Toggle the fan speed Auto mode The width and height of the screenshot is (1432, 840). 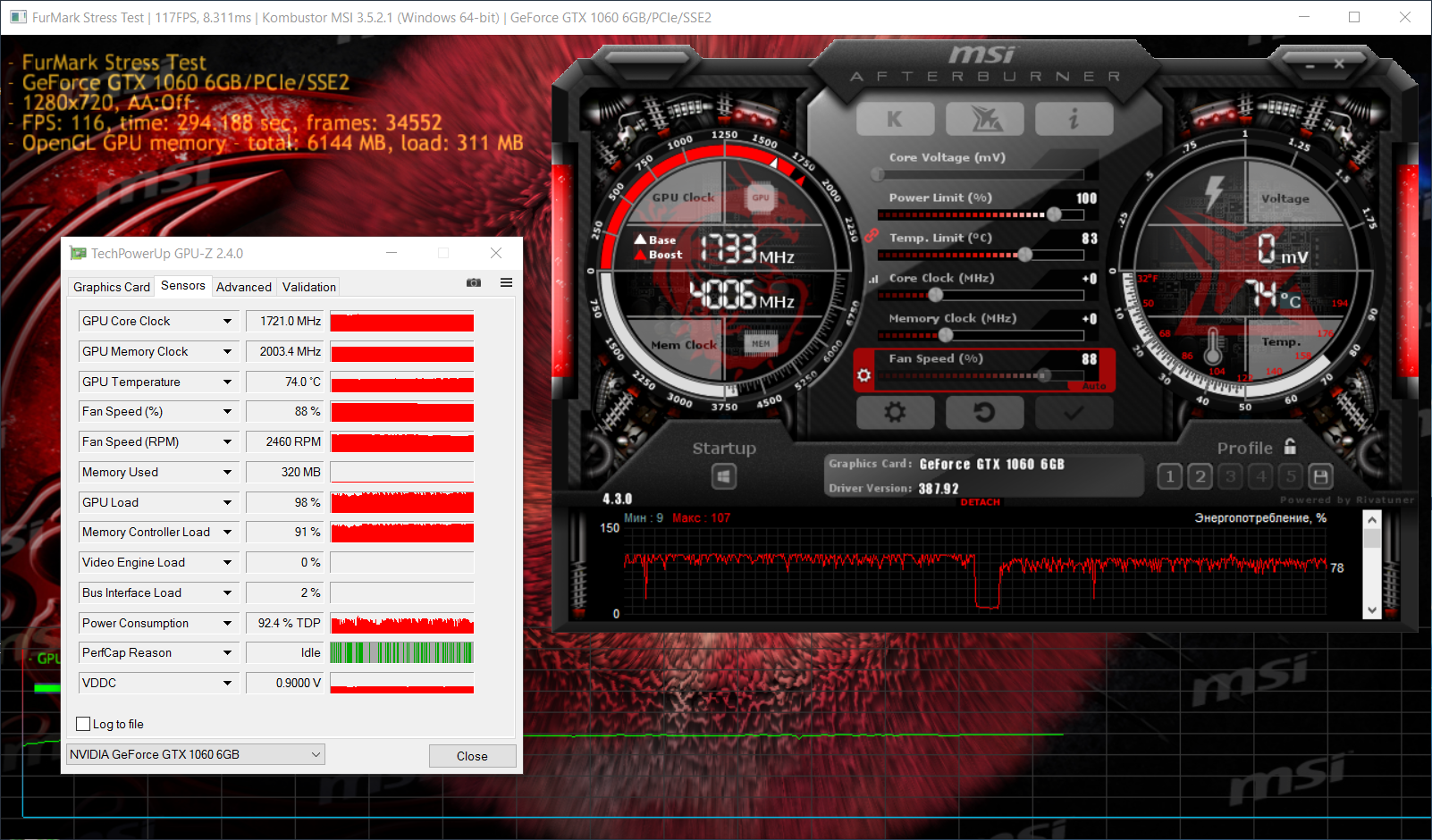1094,386
